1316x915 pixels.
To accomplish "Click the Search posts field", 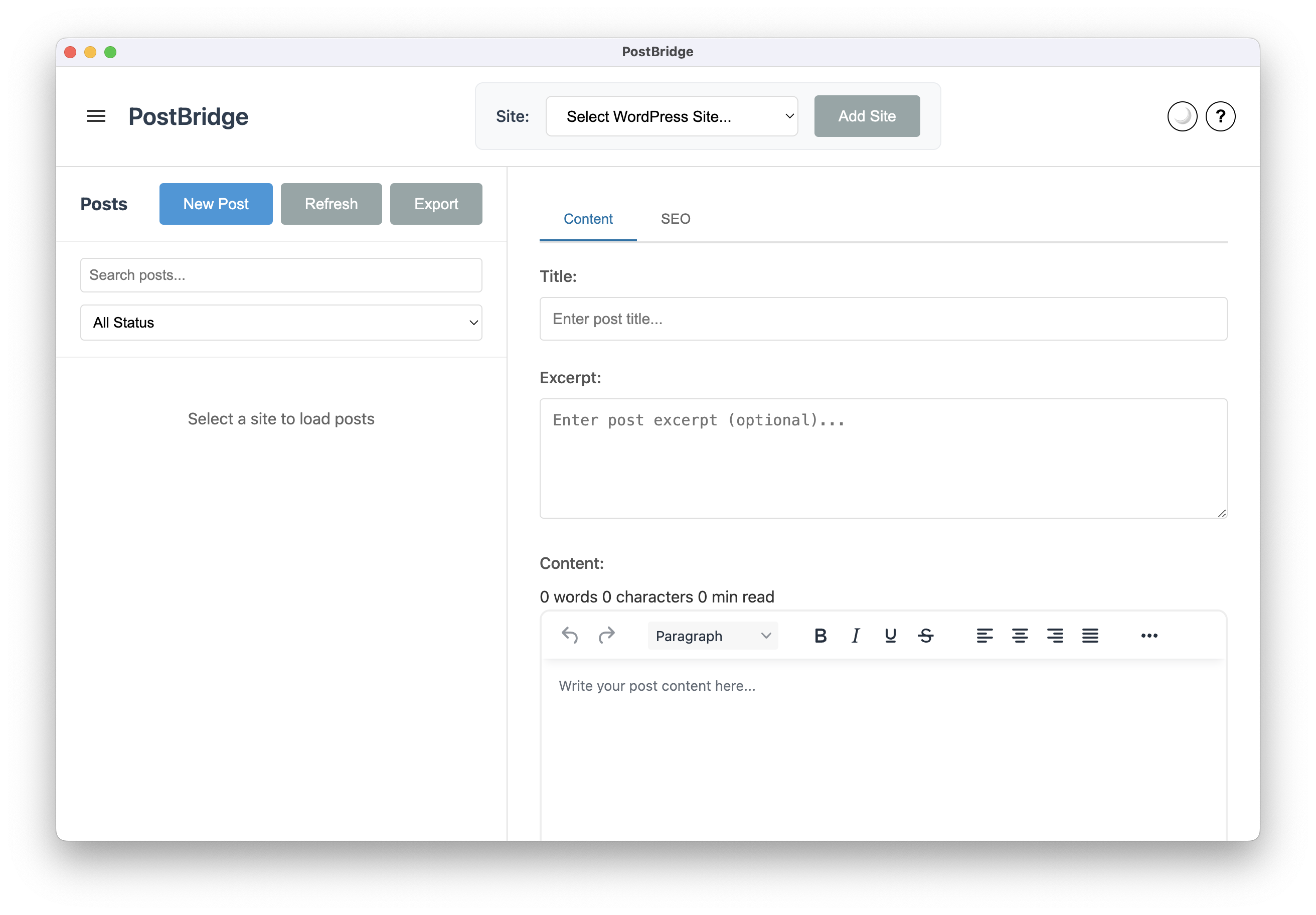I will (x=281, y=275).
